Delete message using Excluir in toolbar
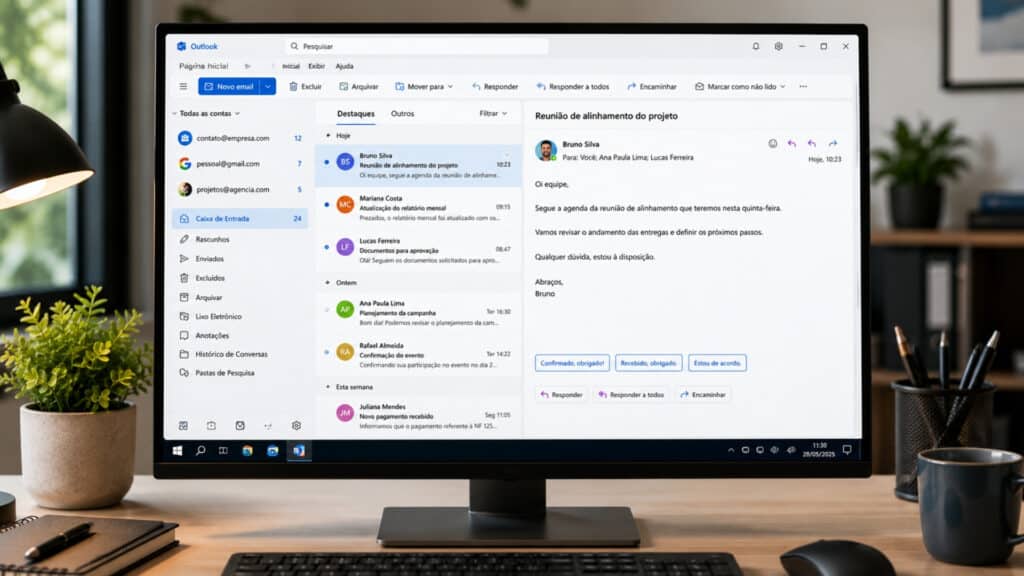This screenshot has height=576, width=1024. click(x=305, y=86)
